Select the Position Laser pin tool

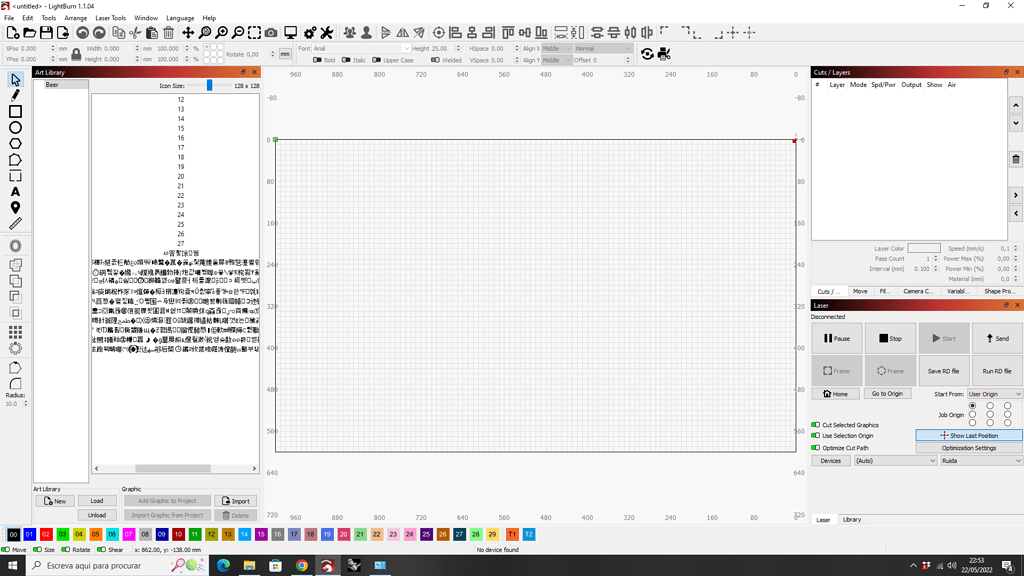coord(15,208)
